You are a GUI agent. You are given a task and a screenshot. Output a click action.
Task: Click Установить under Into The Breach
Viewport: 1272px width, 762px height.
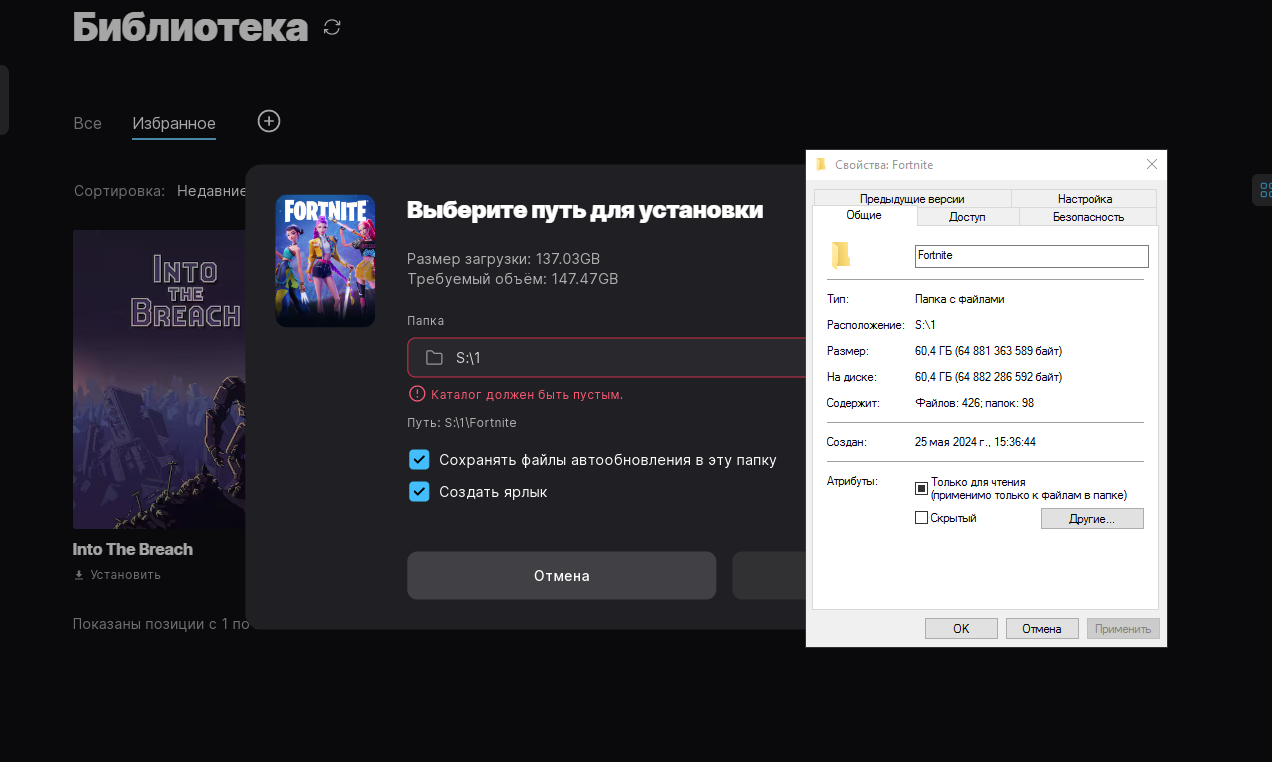pos(125,575)
